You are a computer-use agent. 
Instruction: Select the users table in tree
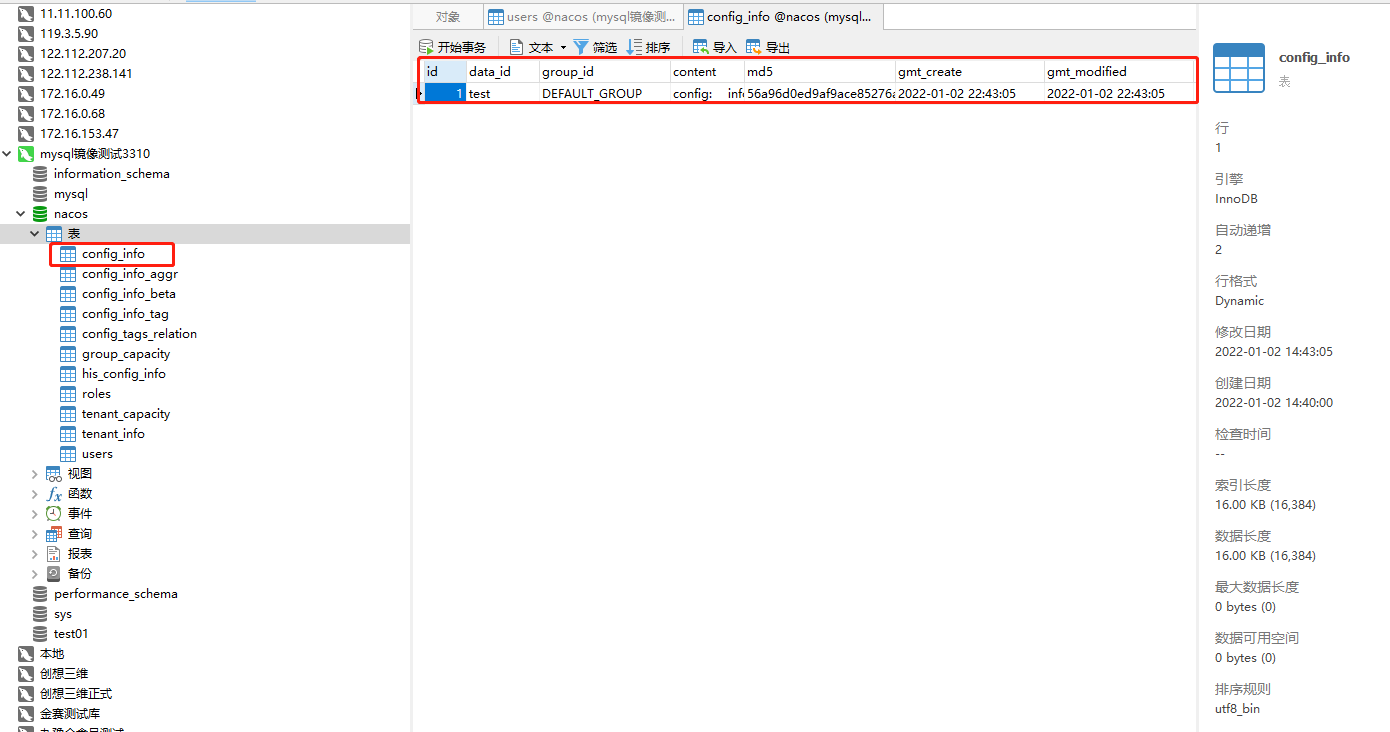(97, 454)
